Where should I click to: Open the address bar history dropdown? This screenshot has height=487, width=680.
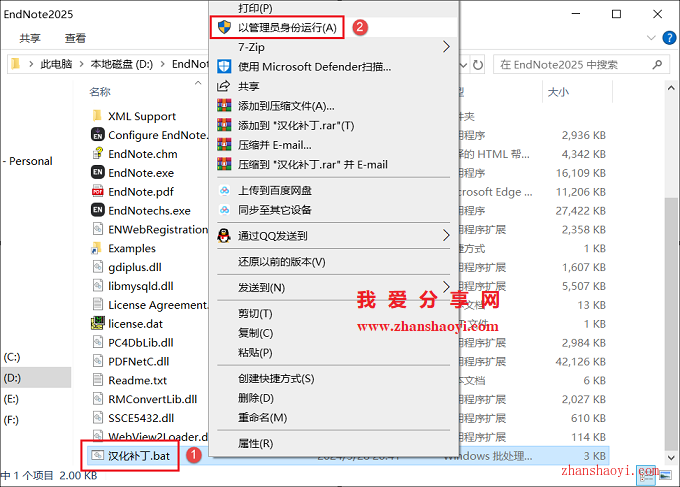pos(464,65)
